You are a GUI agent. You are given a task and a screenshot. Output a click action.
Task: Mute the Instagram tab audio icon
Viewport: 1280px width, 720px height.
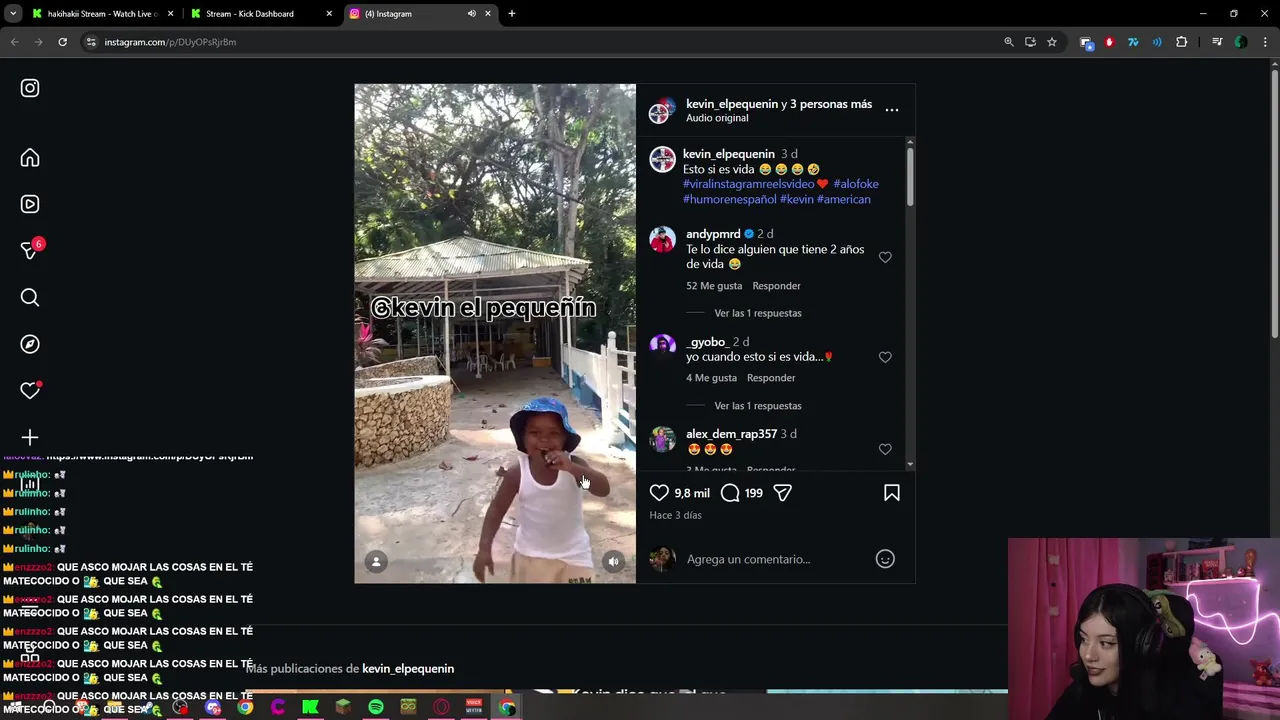tap(472, 14)
